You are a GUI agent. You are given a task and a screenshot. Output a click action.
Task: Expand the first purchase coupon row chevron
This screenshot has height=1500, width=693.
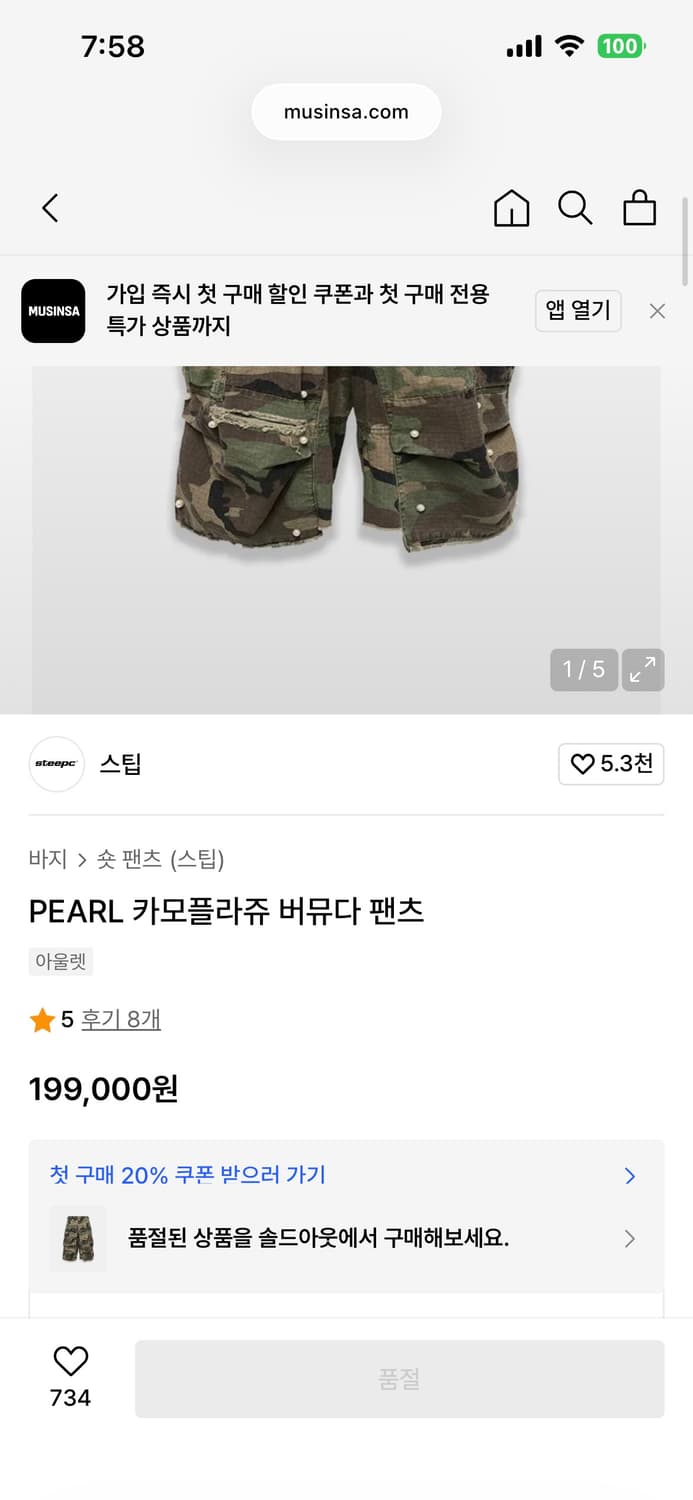[x=629, y=1176]
